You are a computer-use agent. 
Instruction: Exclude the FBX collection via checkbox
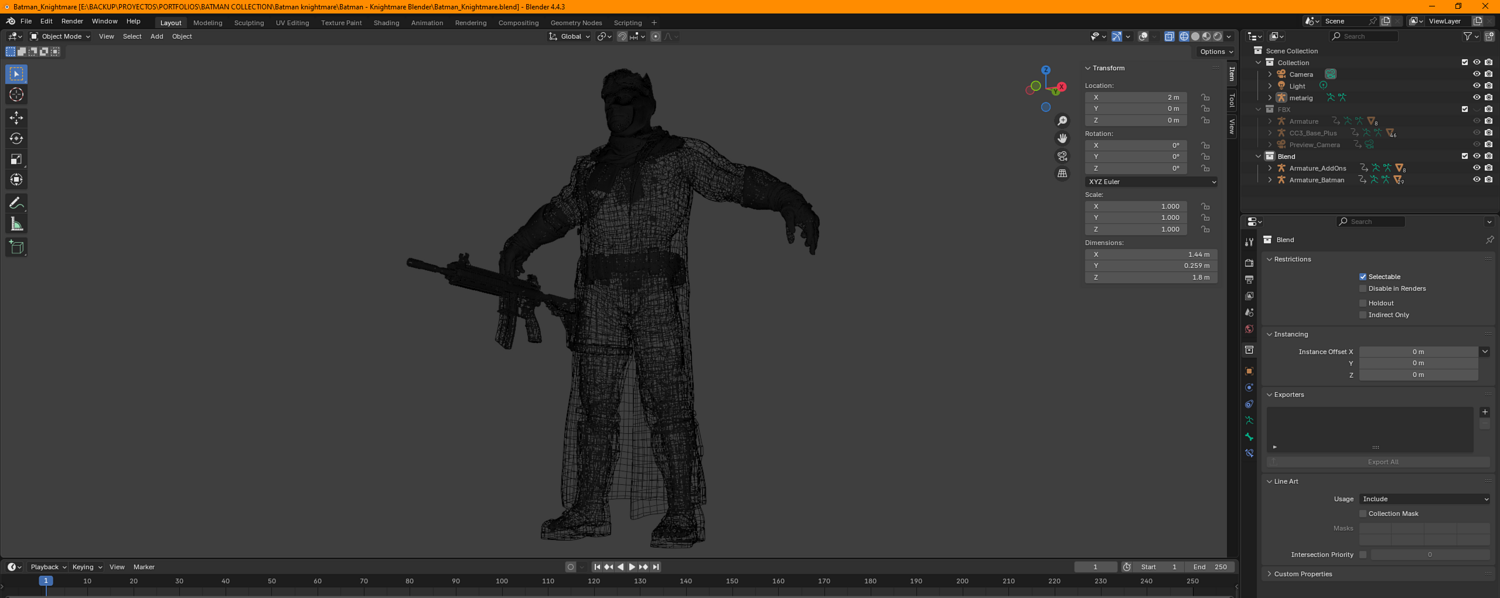click(x=1465, y=109)
